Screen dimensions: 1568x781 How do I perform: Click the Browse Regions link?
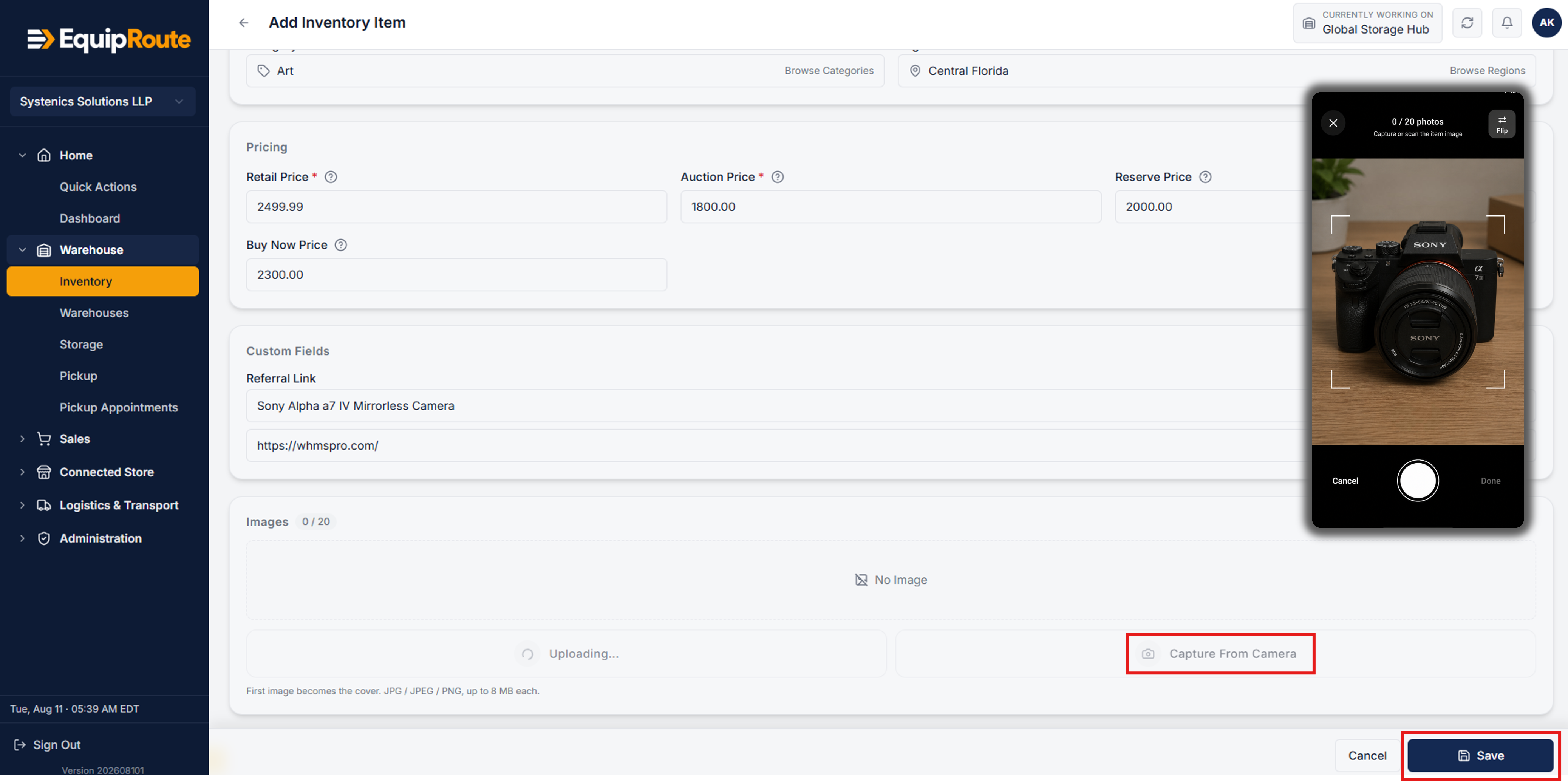(1487, 71)
